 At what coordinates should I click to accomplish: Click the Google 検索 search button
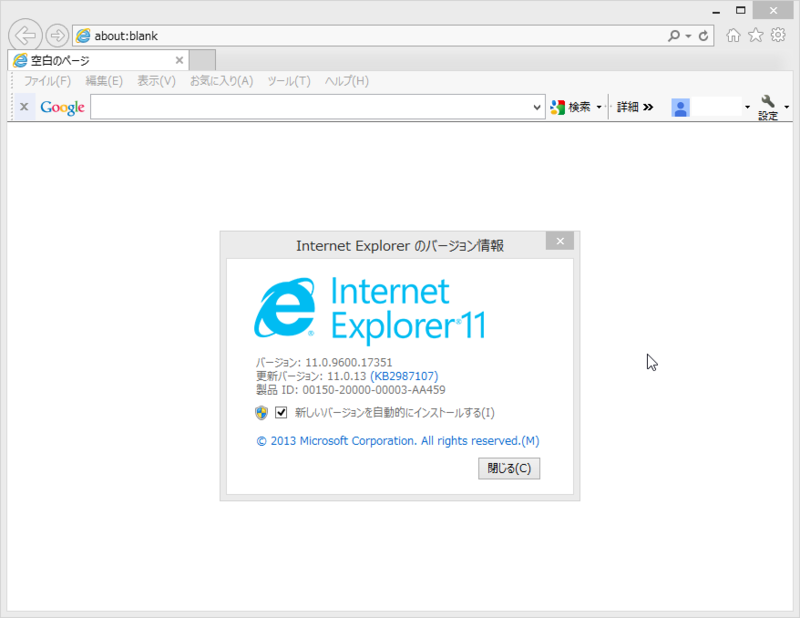(x=570, y=107)
